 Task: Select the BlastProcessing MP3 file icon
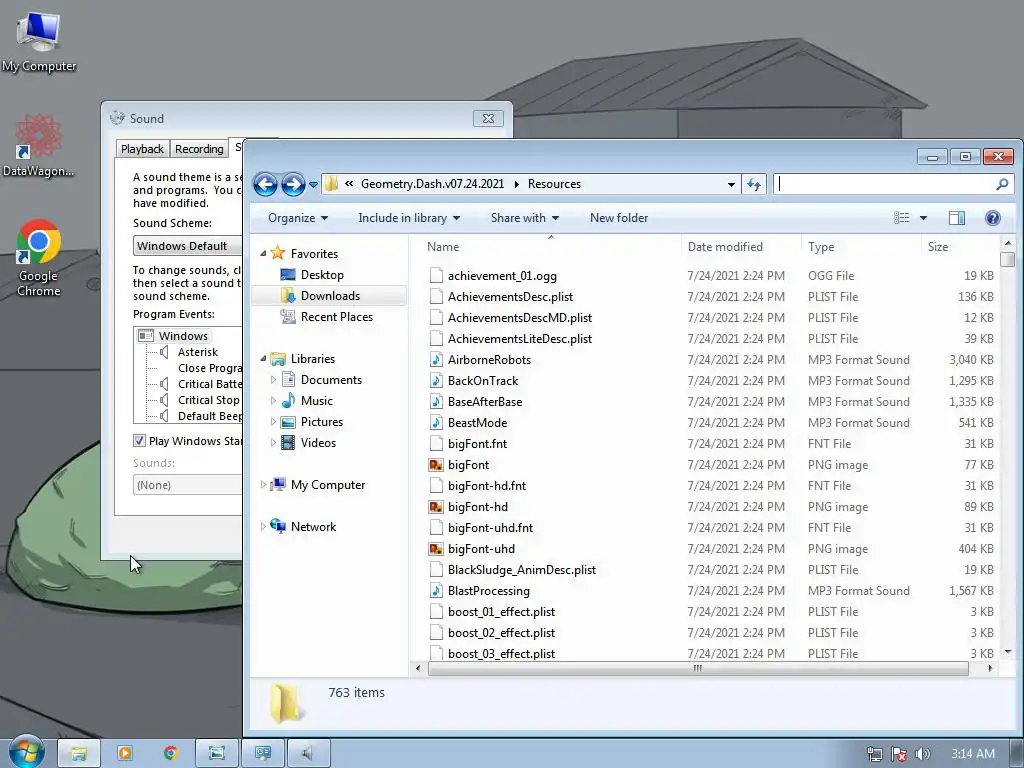tap(436, 591)
